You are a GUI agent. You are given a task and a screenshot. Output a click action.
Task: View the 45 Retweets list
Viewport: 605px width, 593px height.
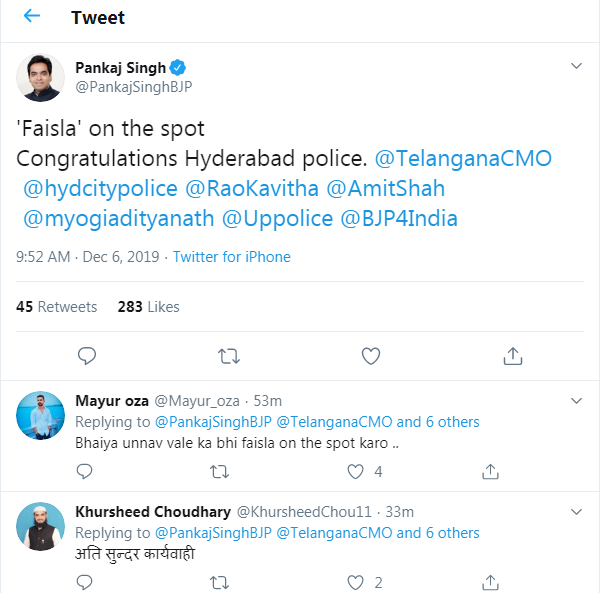(56, 306)
